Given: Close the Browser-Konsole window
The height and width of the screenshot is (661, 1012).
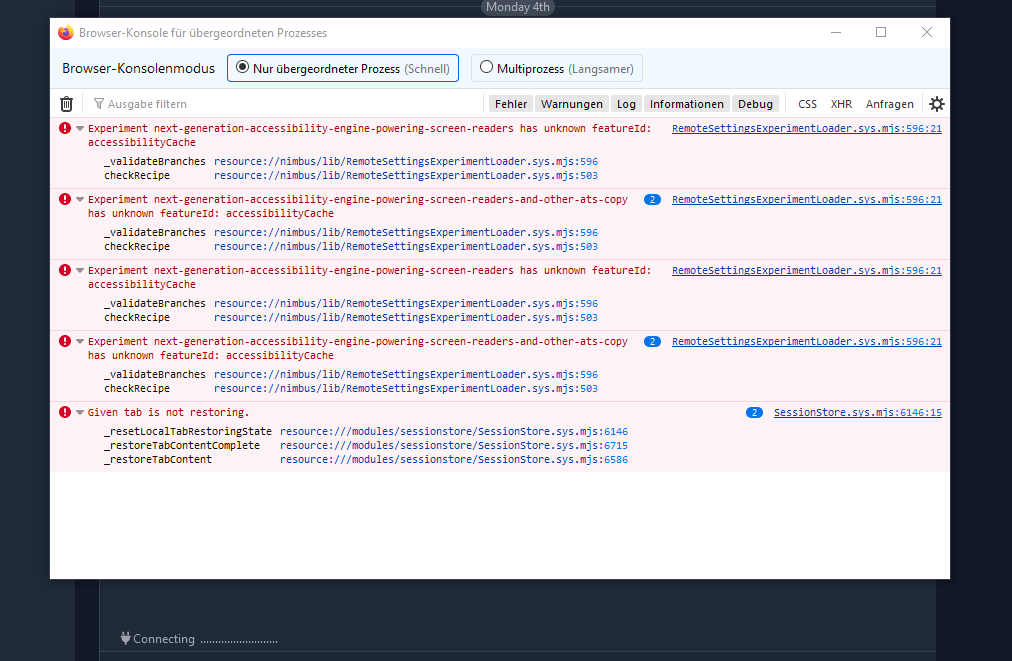Looking at the screenshot, I should (x=926, y=33).
